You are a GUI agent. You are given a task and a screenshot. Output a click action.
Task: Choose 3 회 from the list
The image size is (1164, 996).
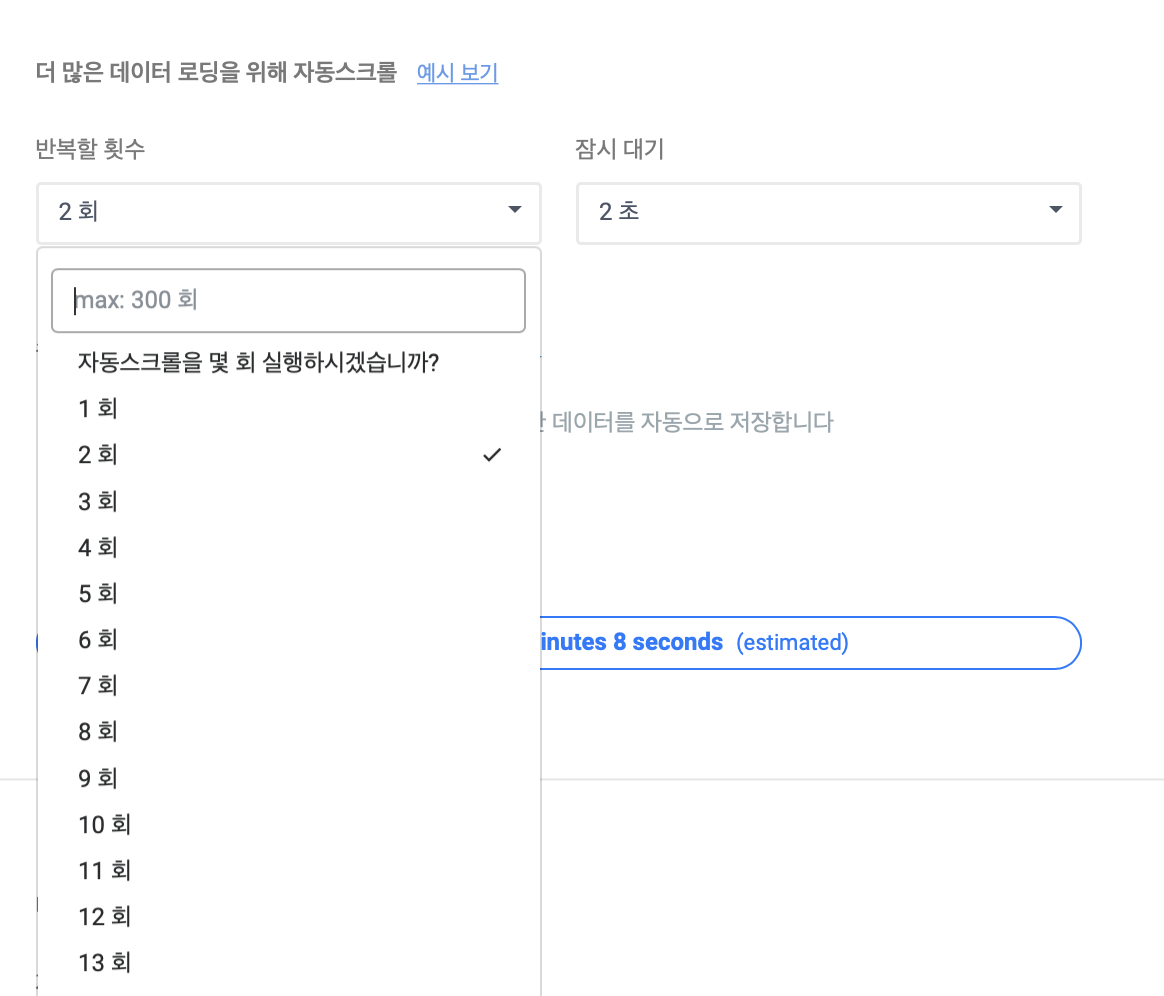pos(98,501)
